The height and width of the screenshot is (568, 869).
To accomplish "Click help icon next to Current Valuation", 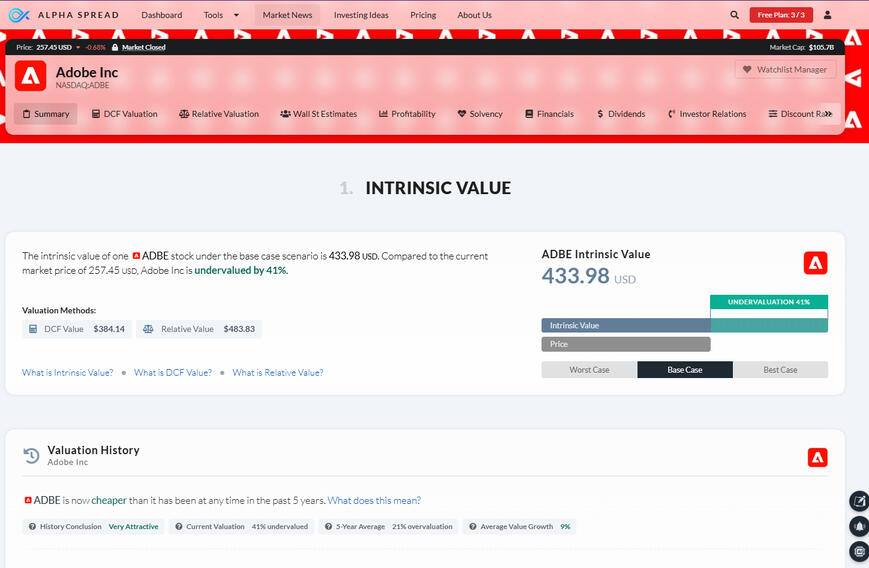I will click(178, 527).
